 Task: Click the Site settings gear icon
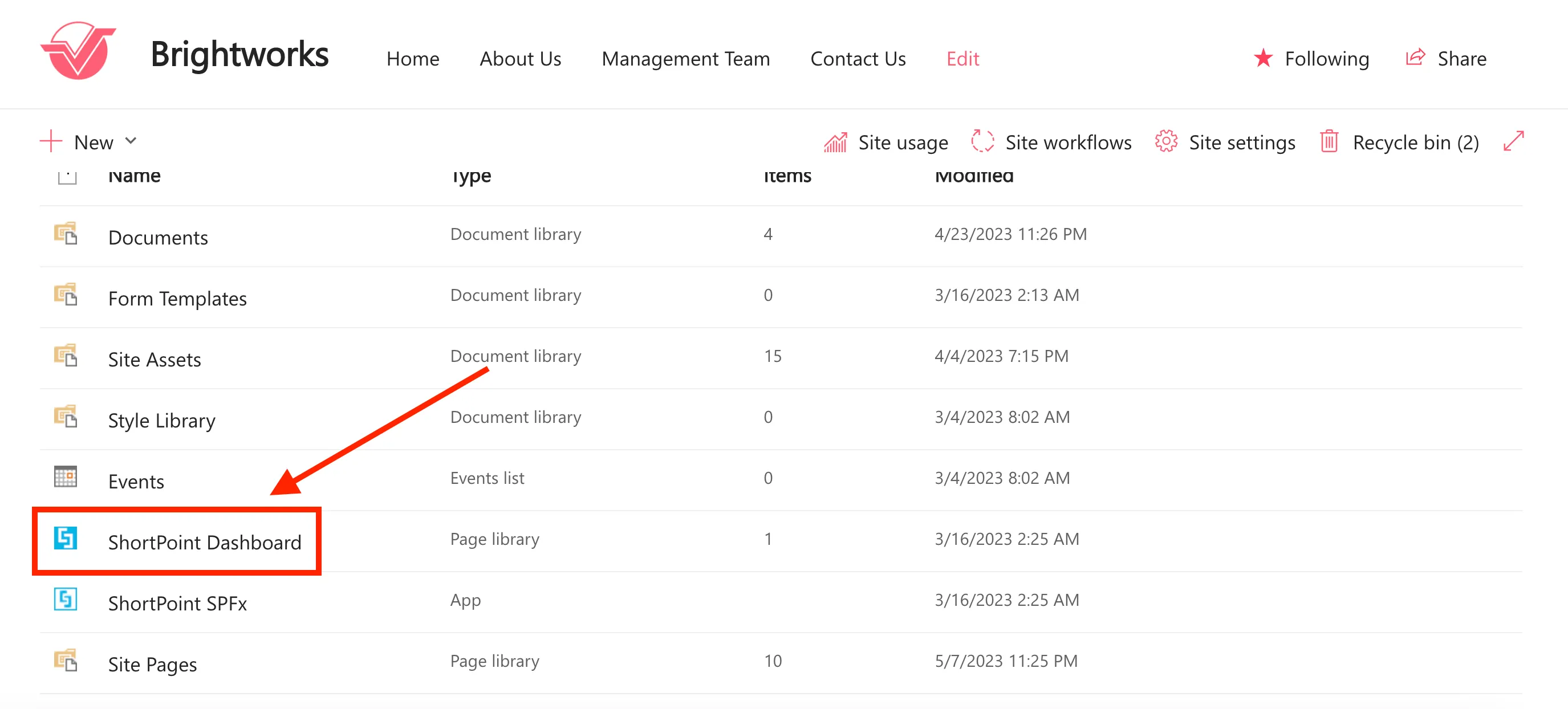pos(1165,141)
